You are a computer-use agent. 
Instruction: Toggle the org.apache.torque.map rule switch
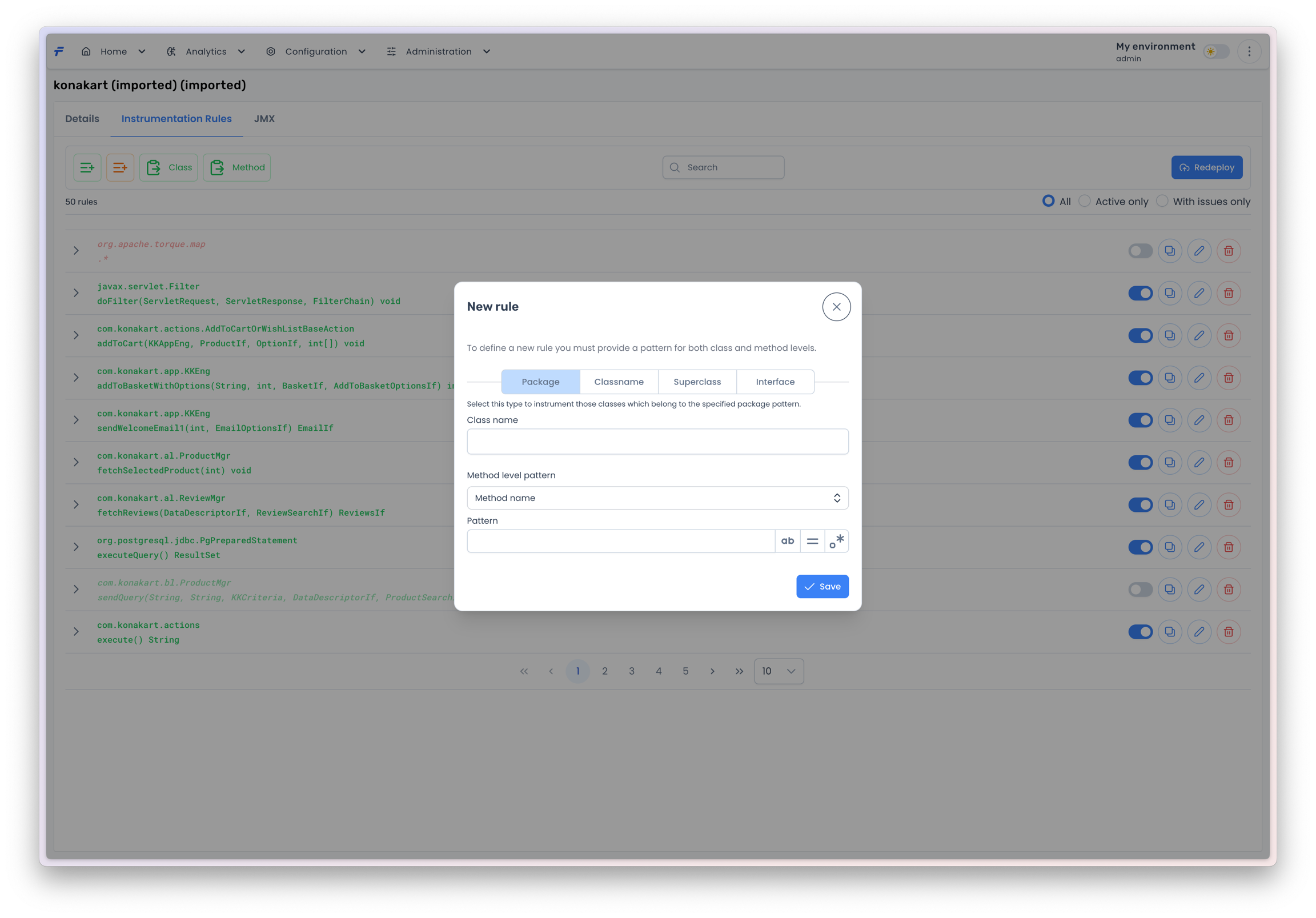[1140, 251]
